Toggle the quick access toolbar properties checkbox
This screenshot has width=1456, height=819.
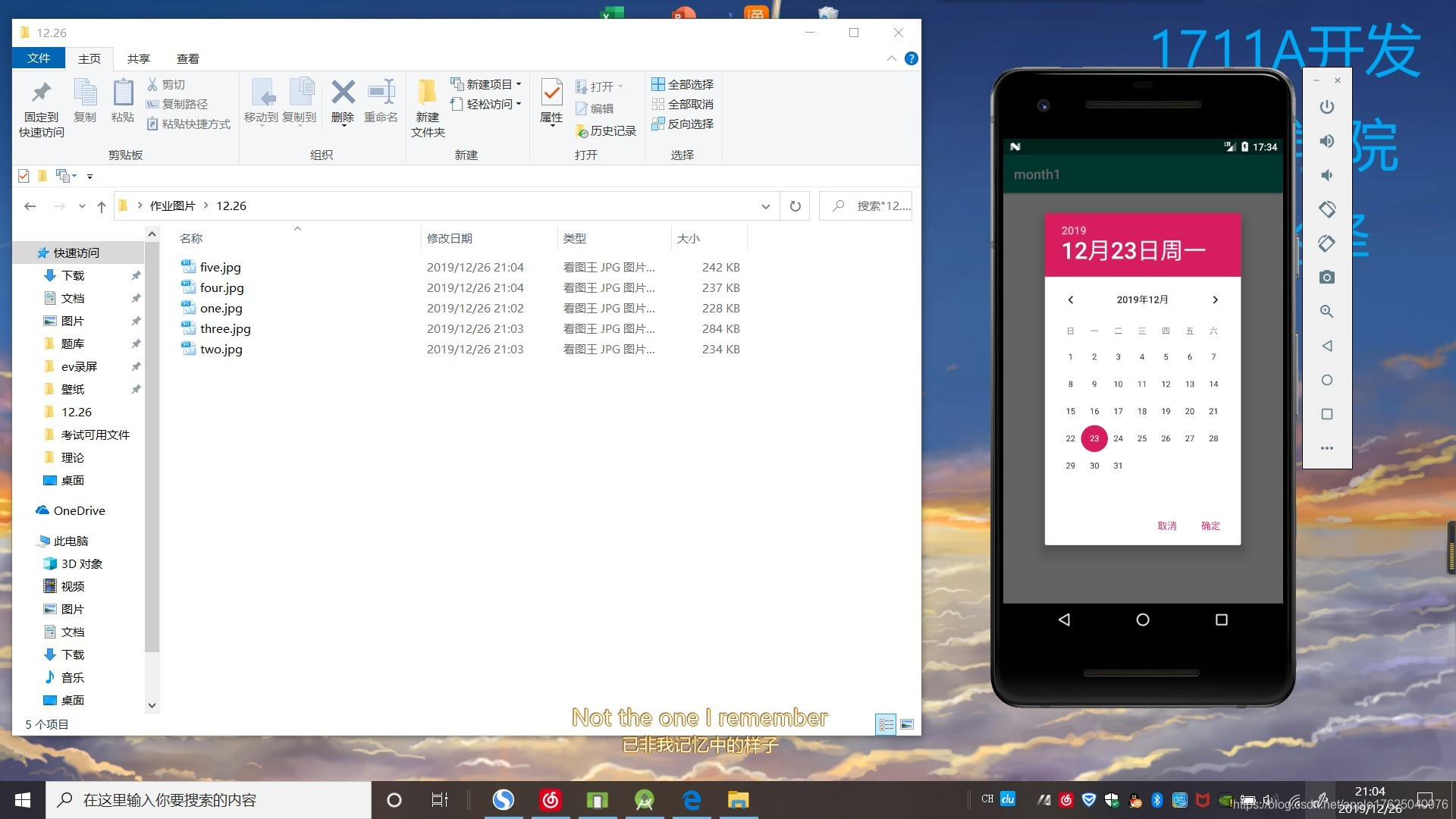(24, 176)
